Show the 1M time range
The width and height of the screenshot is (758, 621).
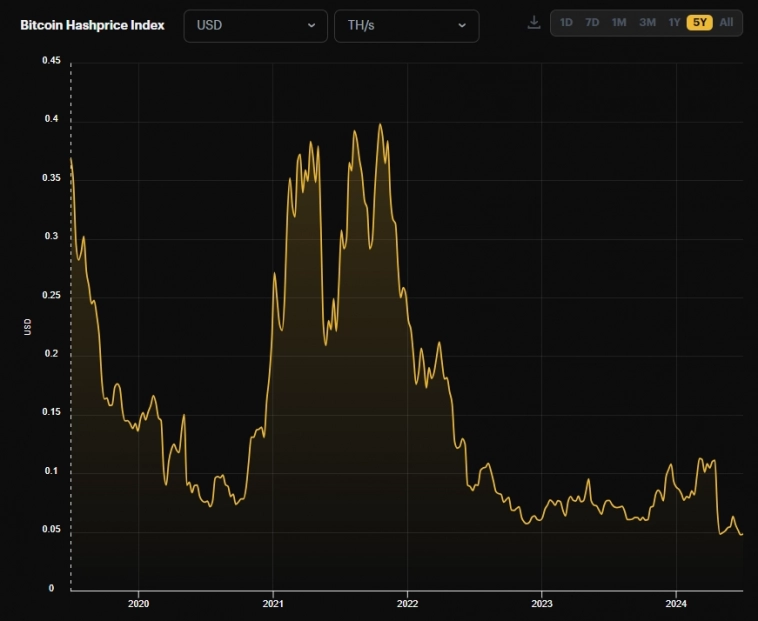click(x=619, y=22)
